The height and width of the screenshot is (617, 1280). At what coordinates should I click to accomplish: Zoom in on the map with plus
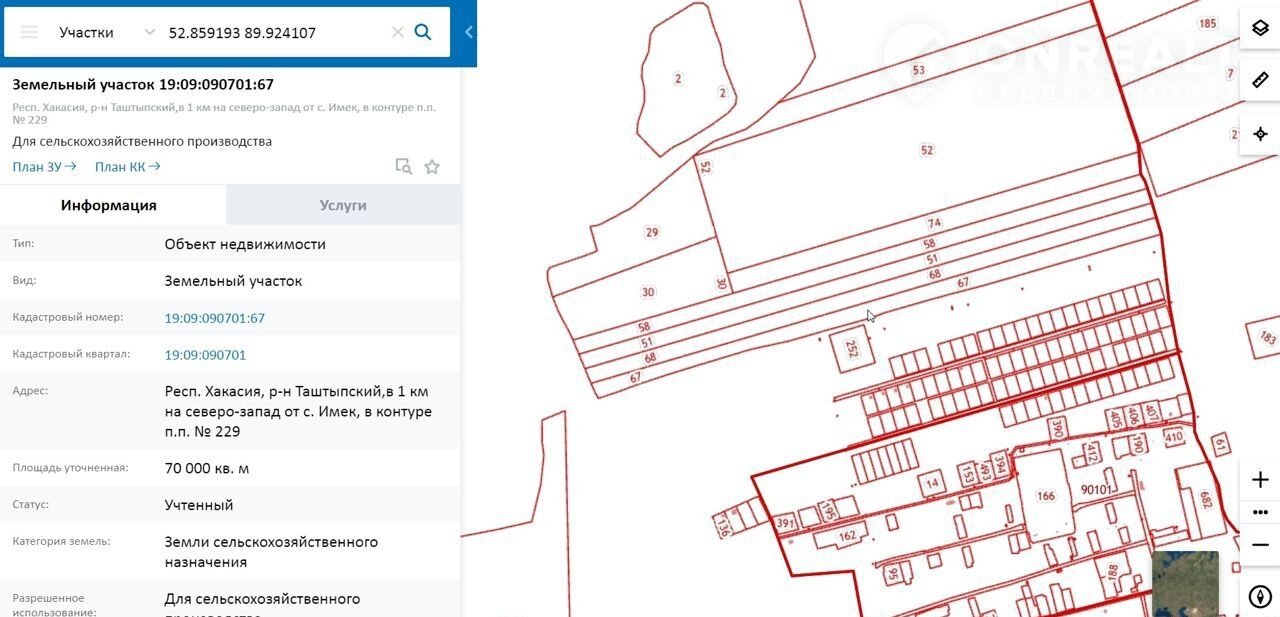1260,480
